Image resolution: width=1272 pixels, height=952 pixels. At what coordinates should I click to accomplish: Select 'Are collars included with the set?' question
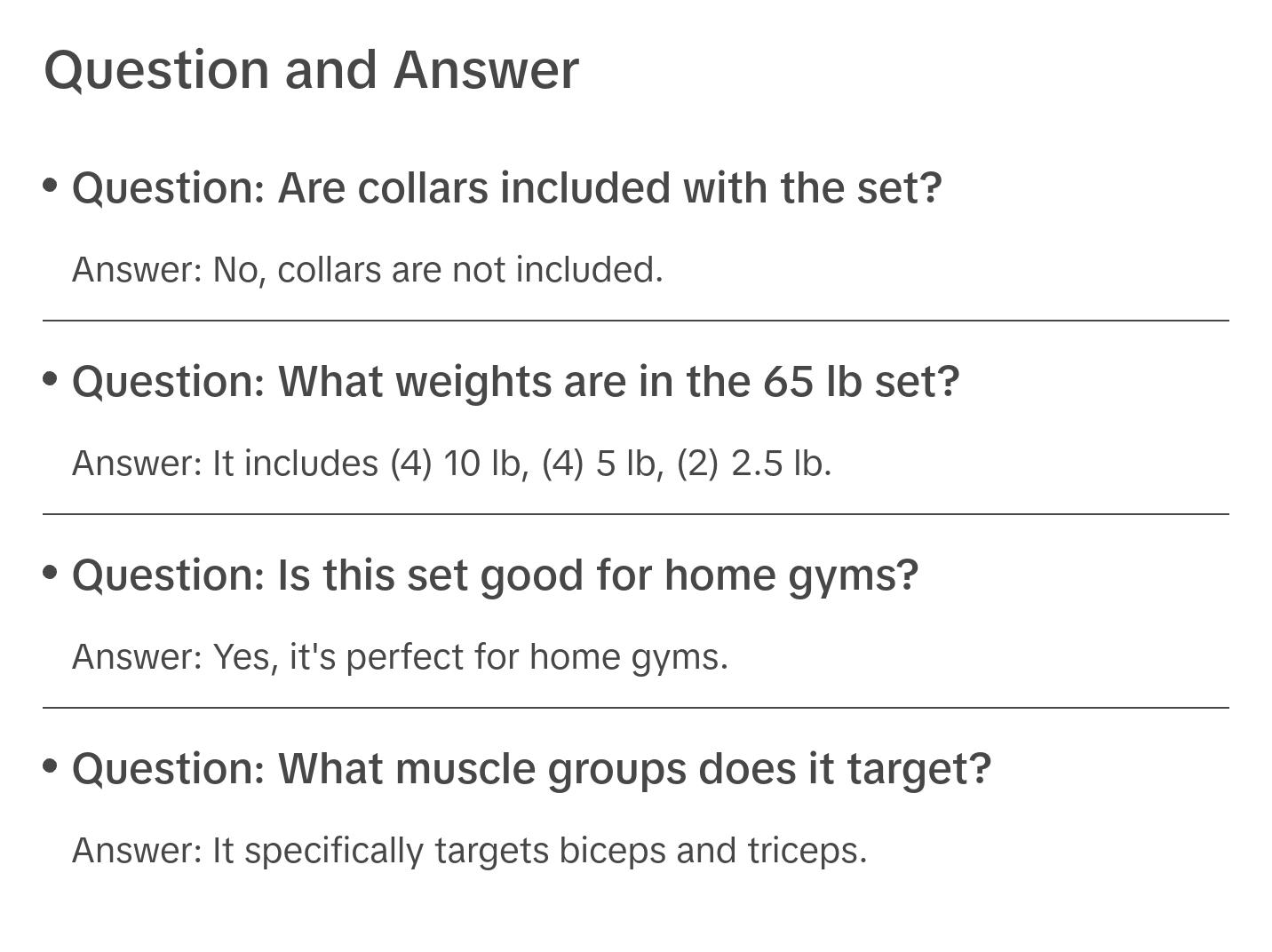[506, 188]
